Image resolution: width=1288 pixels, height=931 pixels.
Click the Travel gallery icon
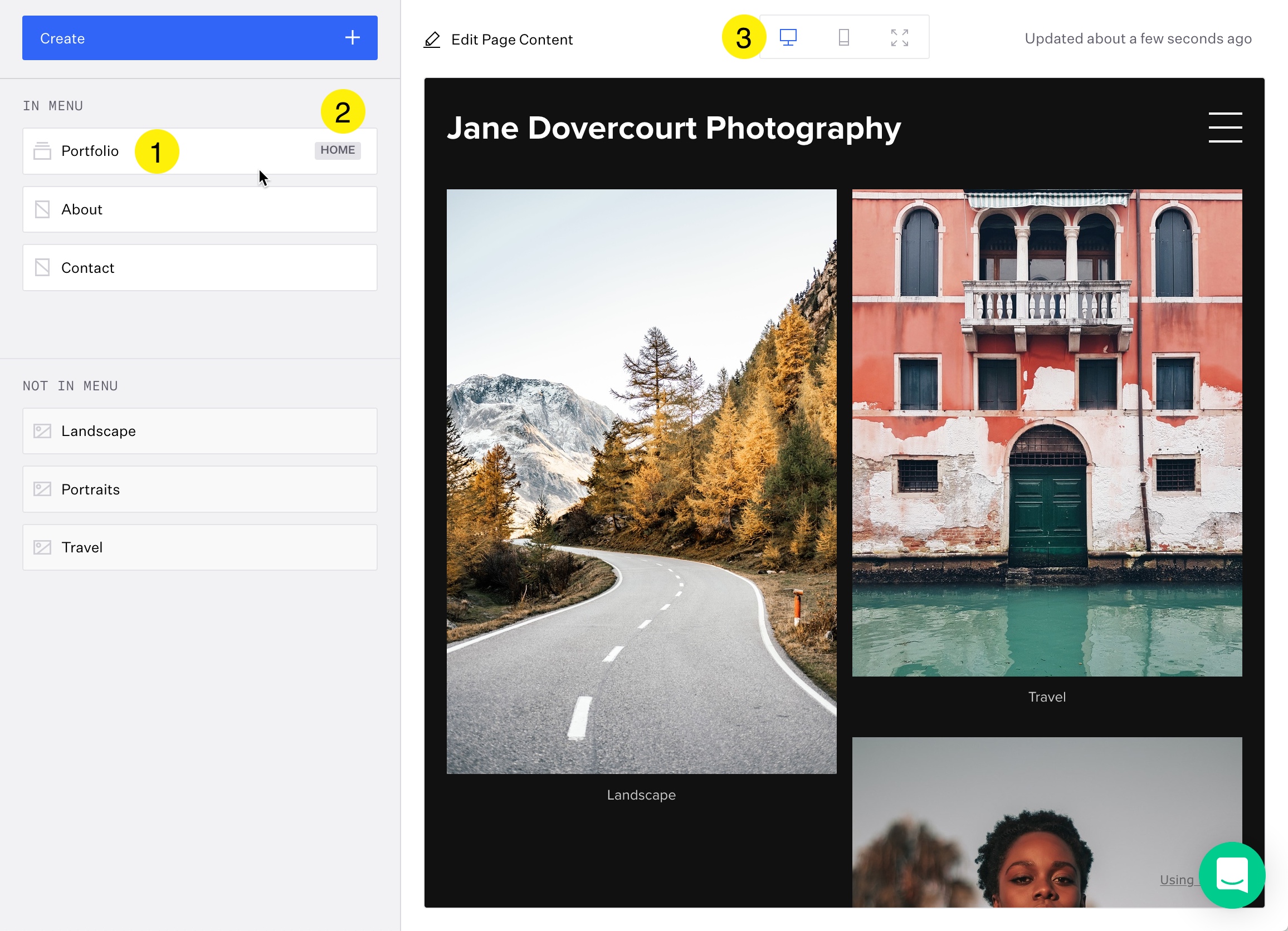(42, 547)
